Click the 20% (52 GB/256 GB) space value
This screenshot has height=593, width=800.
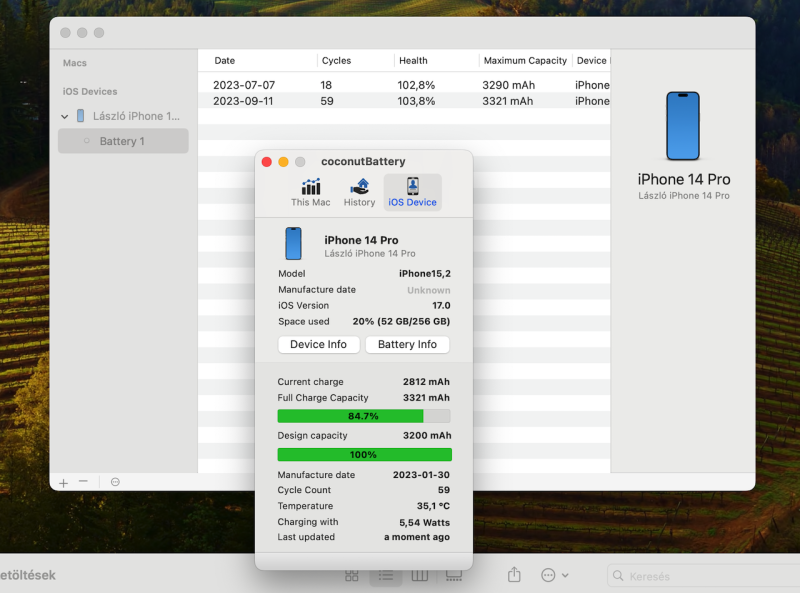[401, 322]
